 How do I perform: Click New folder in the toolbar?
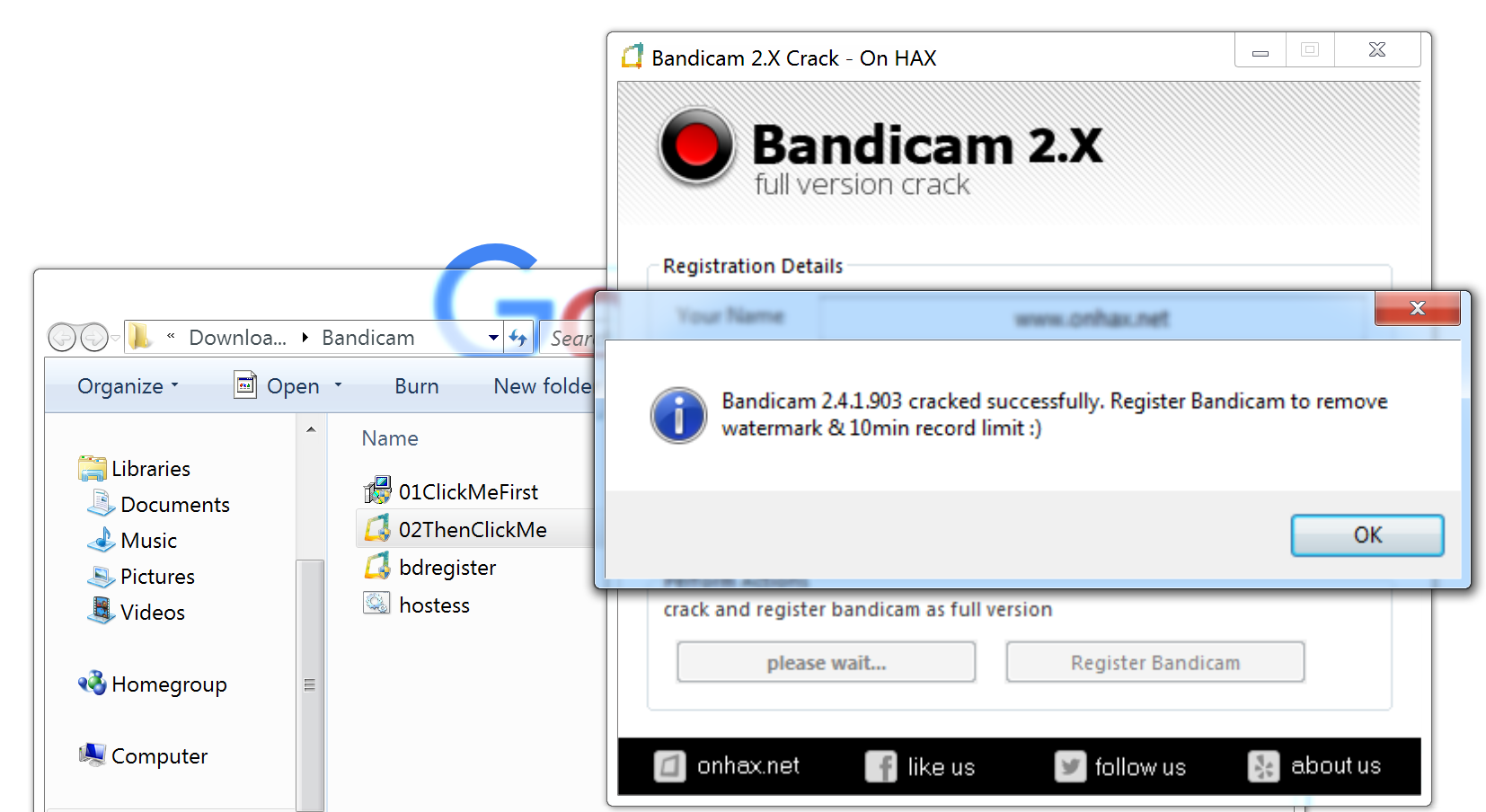[x=543, y=386]
